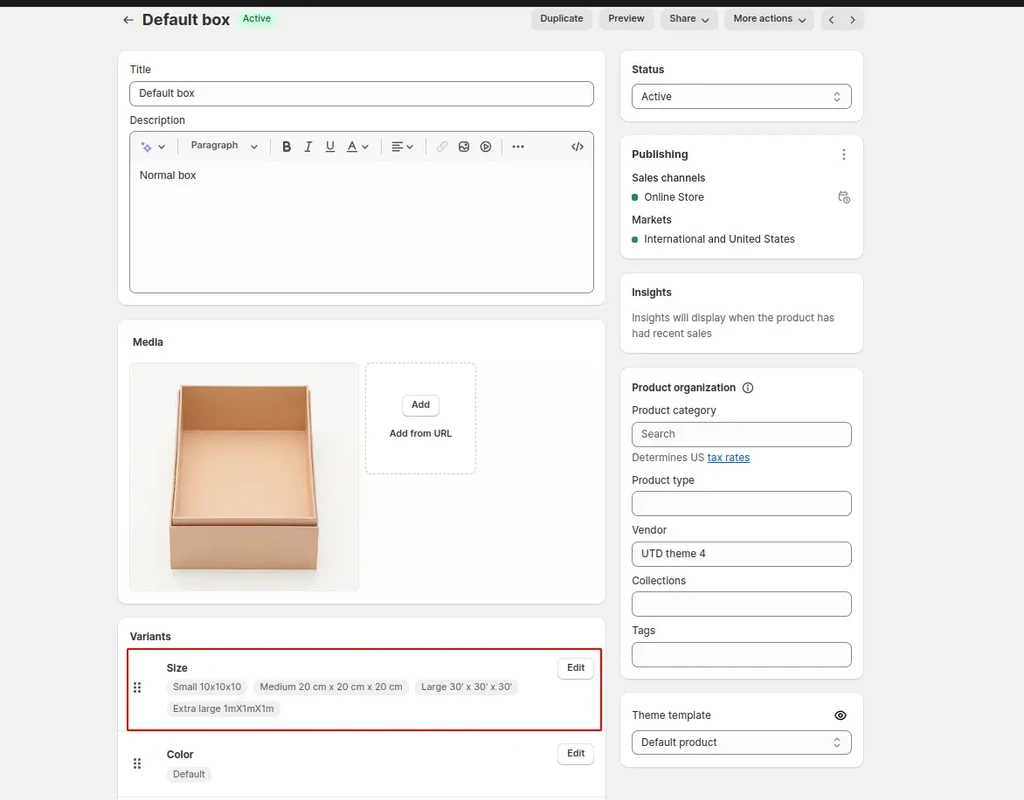Viewport: 1024px width, 800px height.
Task: Click the Vendor field
Action: click(x=741, y=554)
